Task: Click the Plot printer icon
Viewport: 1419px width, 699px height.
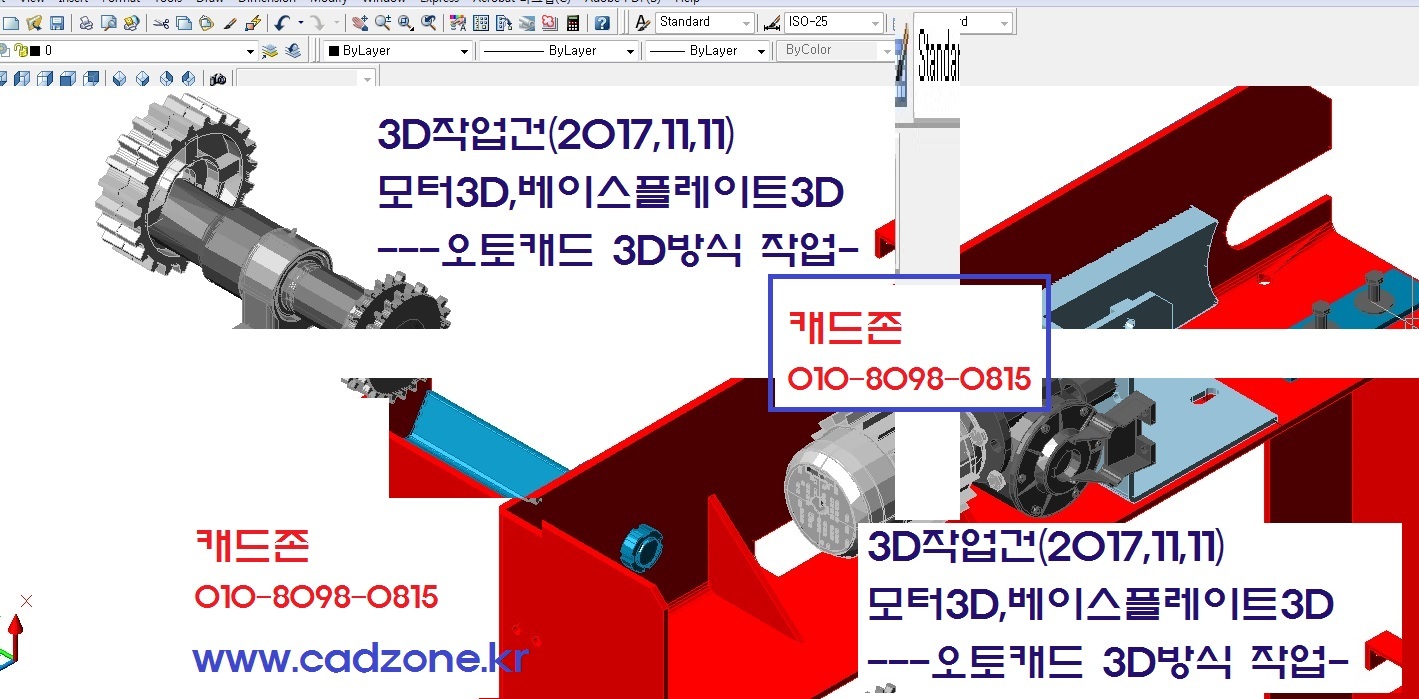Action: [x=86, y=23]
